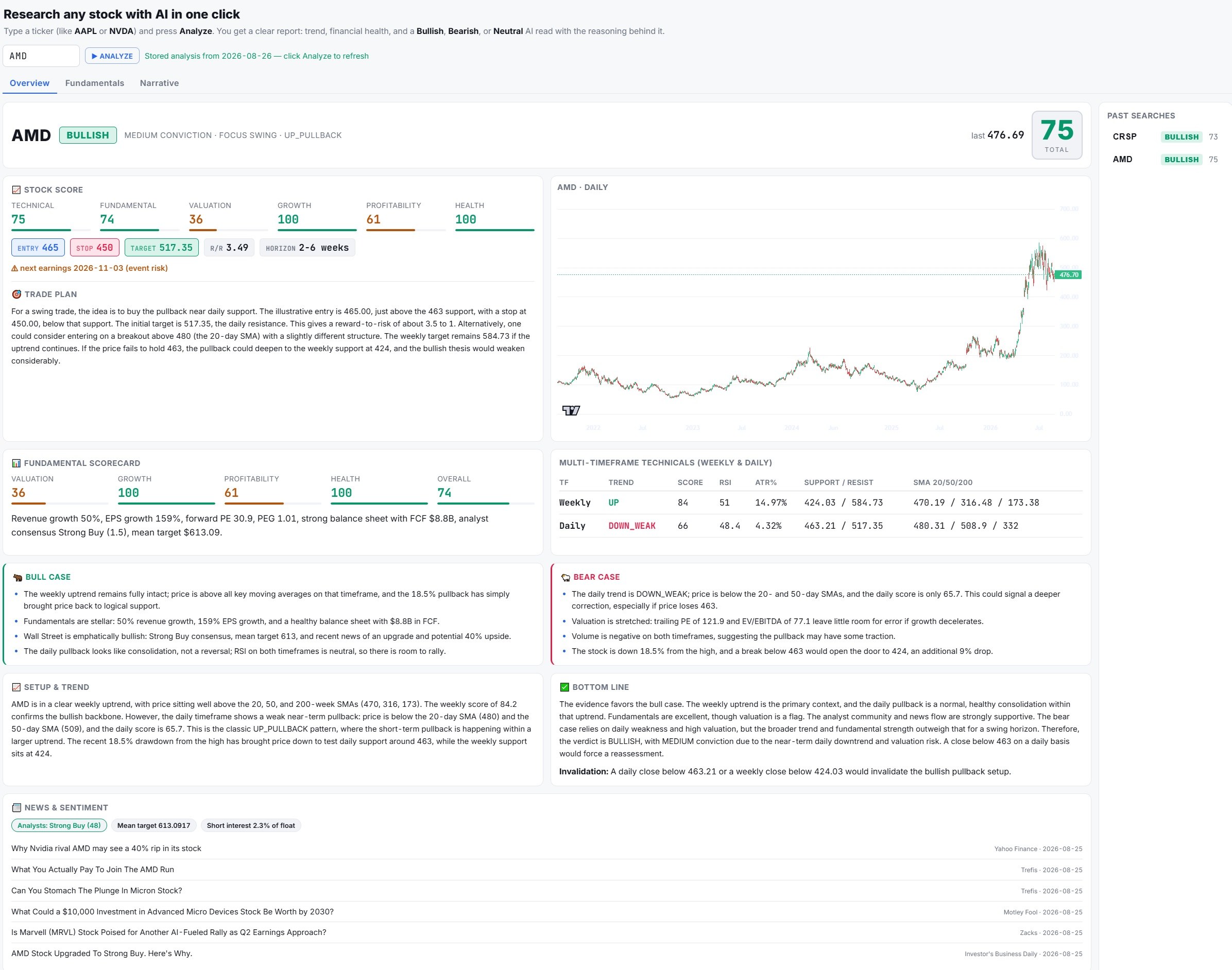Open the $10,000 Investment in Advanced Micro Devices article

tap(173, 911)
